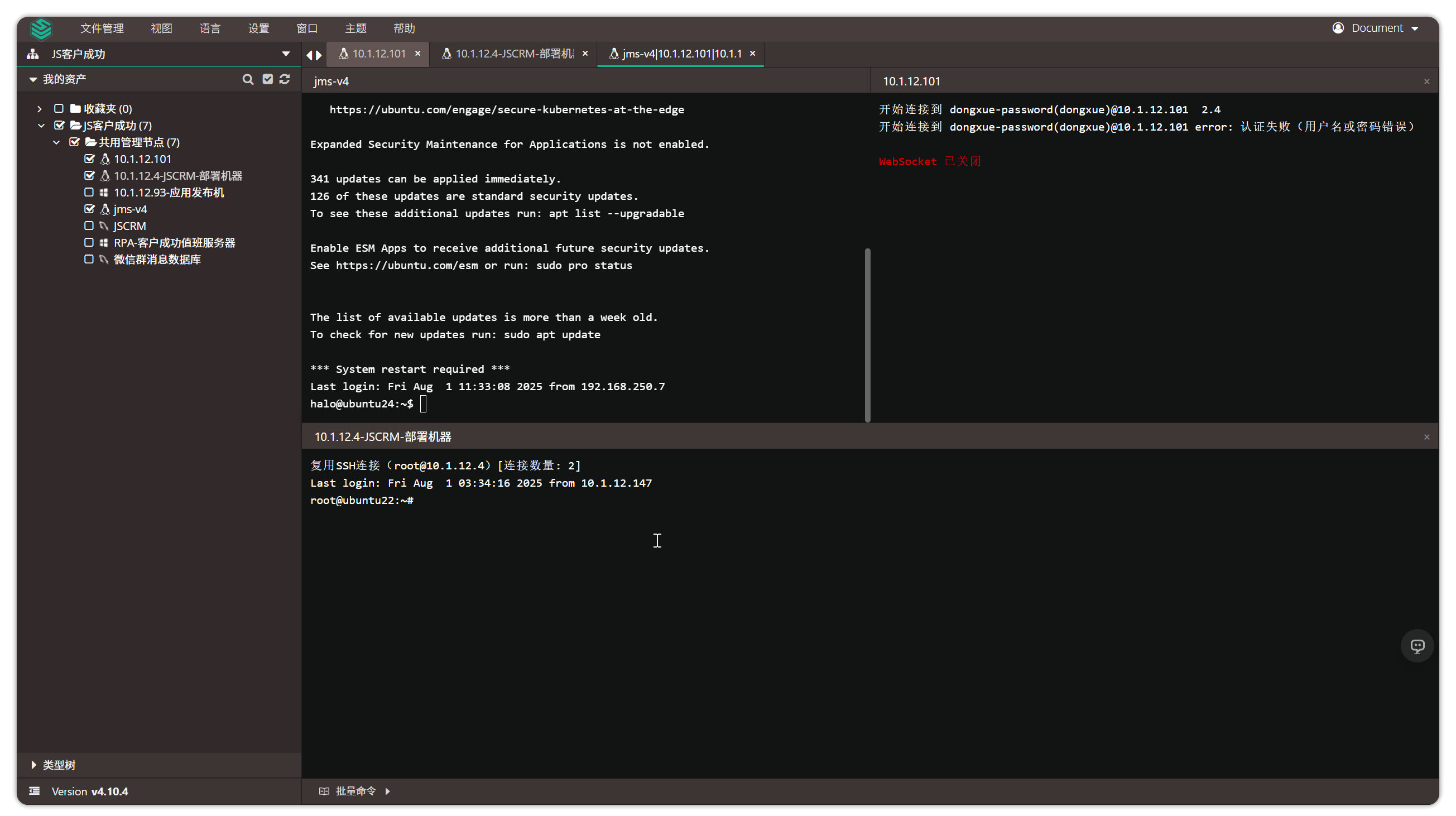Click the jms-v4 terminal scrollbar

coord(867,334)
